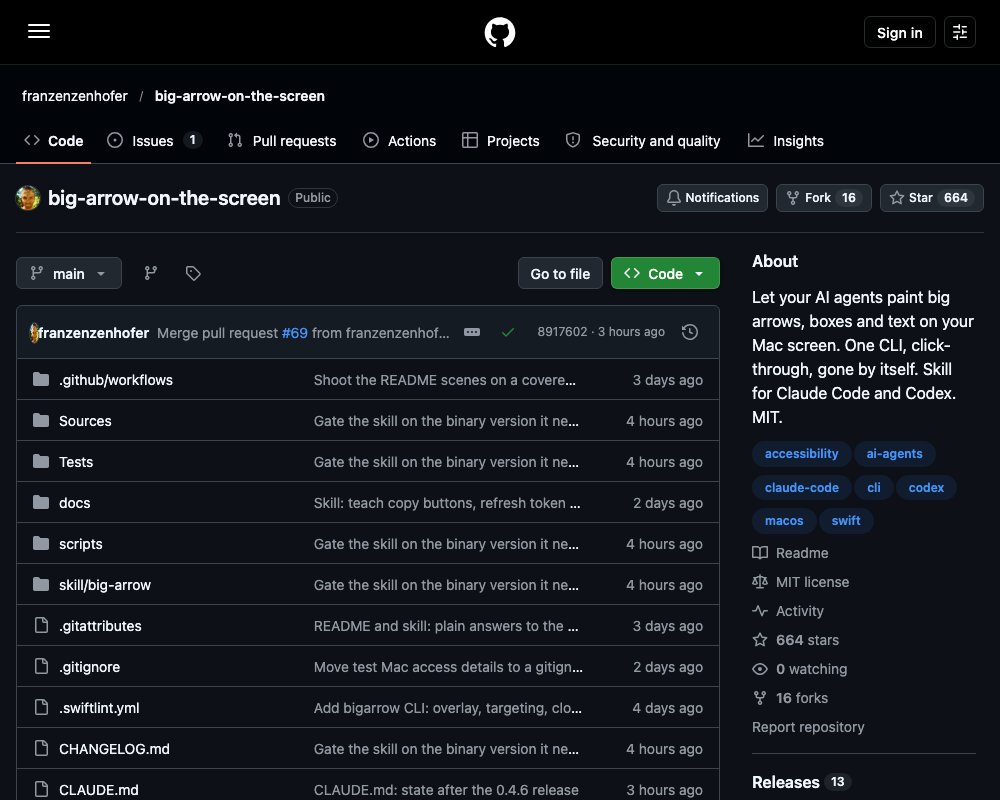
Task: Select the claude-code topic tag
Action: [x=802, y=487]
